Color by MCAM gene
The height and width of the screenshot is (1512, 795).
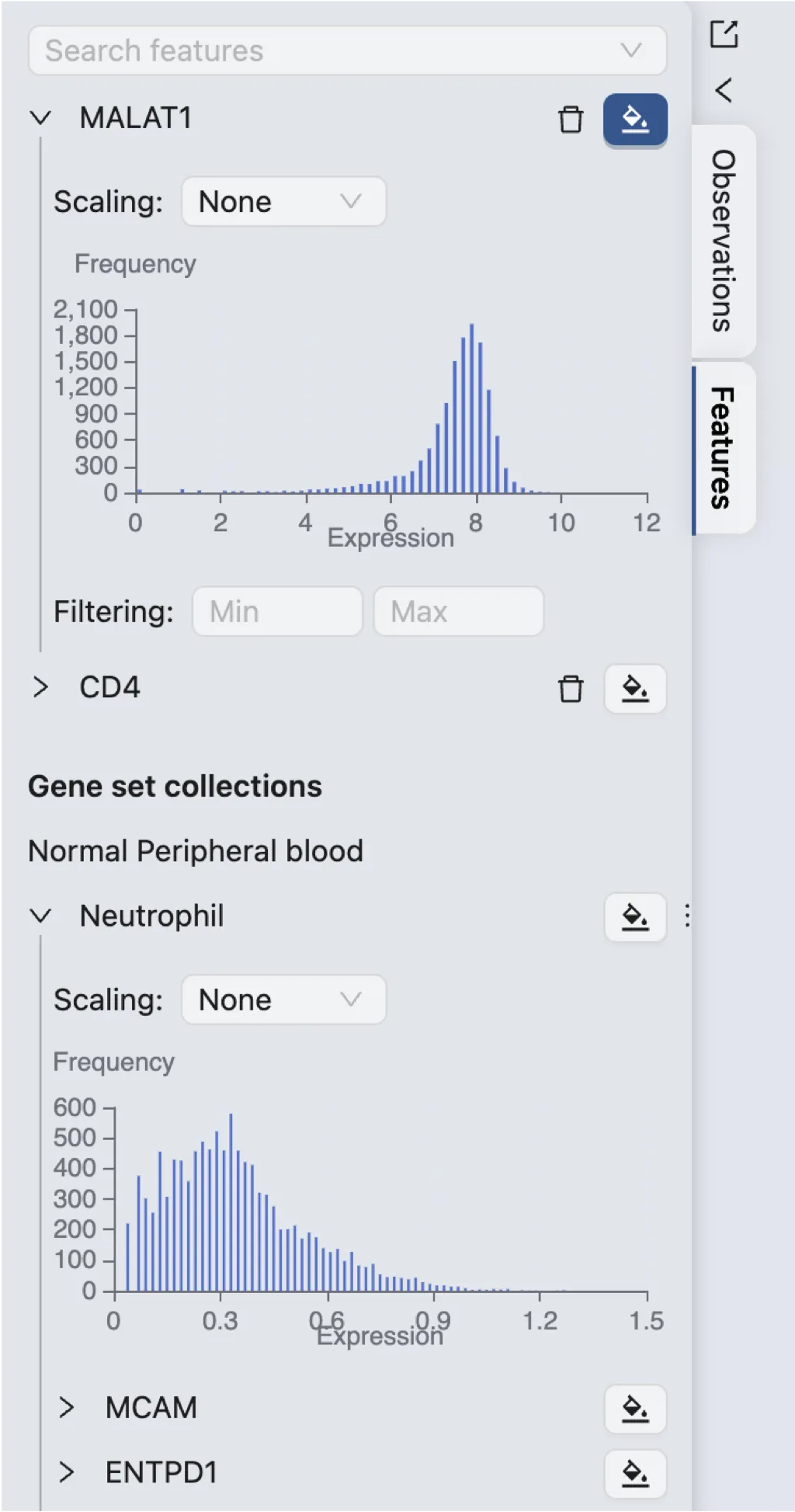pos(635,1409)
